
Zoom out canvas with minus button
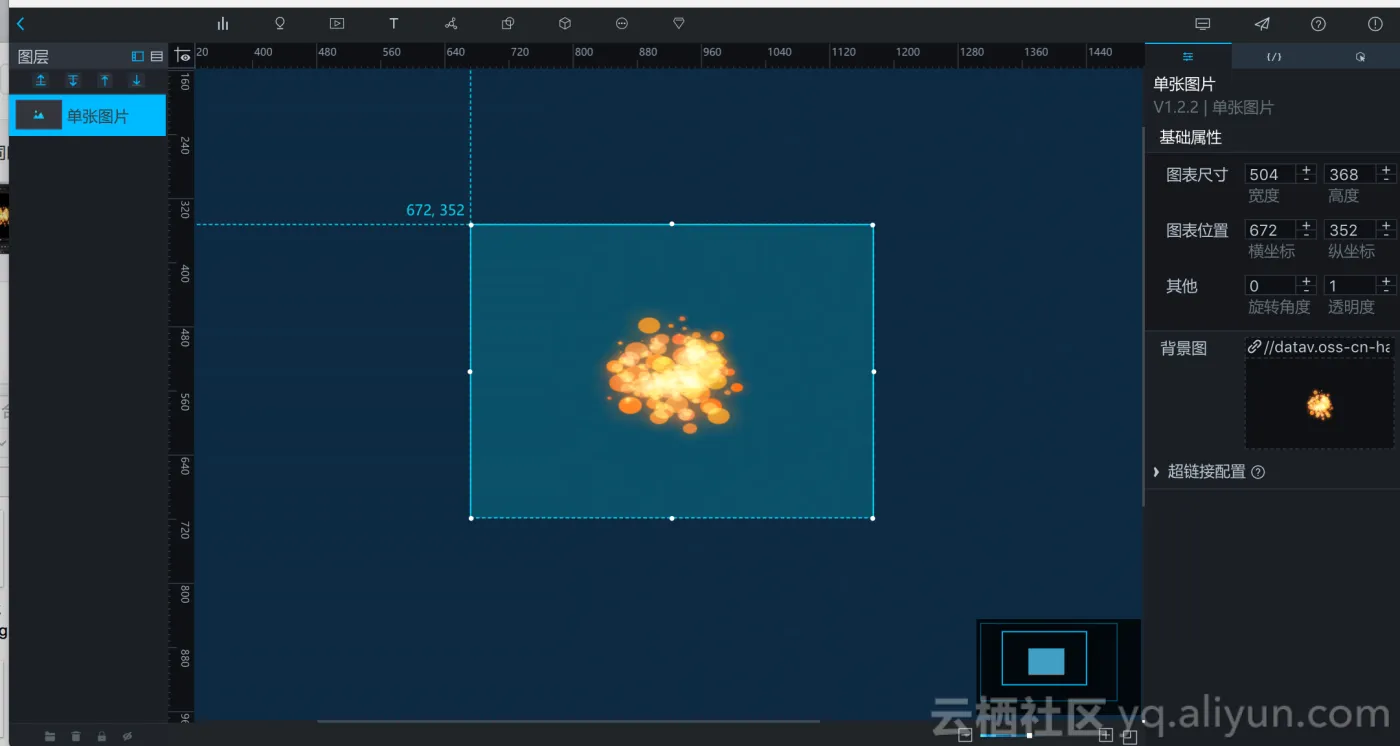point(965,735)
